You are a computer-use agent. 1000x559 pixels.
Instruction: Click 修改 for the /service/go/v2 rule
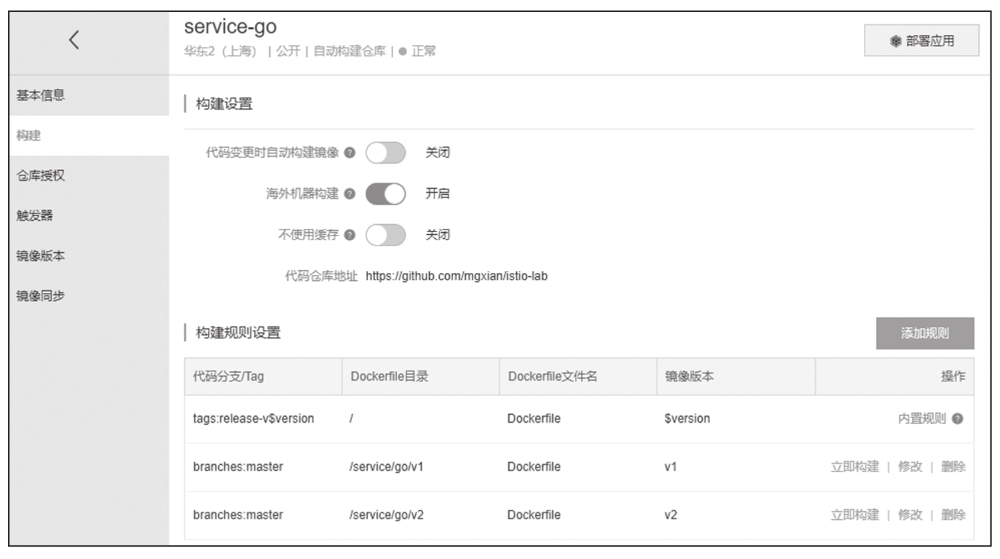910,515
